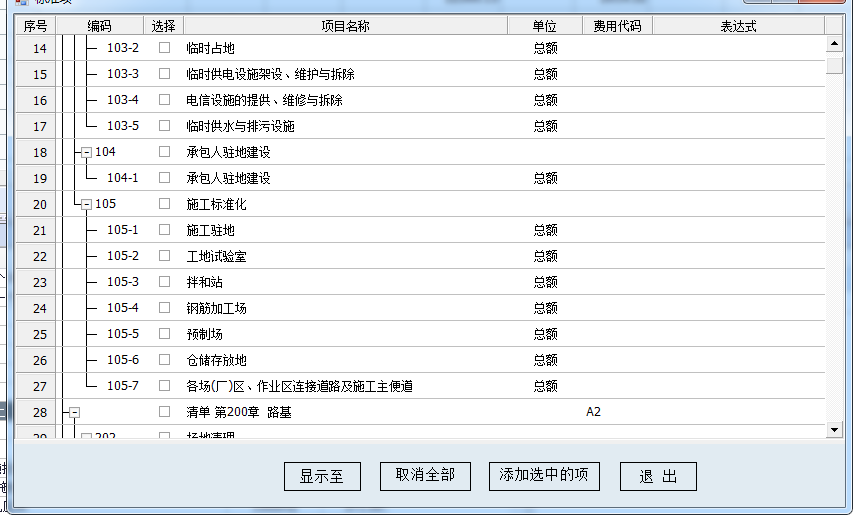Click row number 21 header
Viewport: 853px width, 515px height.
pyautogui.click(x=35, y=231)
